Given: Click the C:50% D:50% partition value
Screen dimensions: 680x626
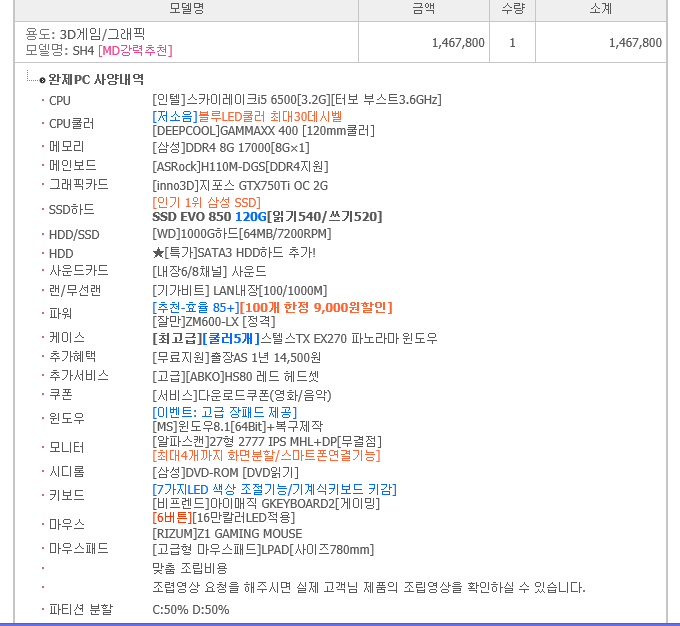Looking at the screenshot, I should 191,610.
